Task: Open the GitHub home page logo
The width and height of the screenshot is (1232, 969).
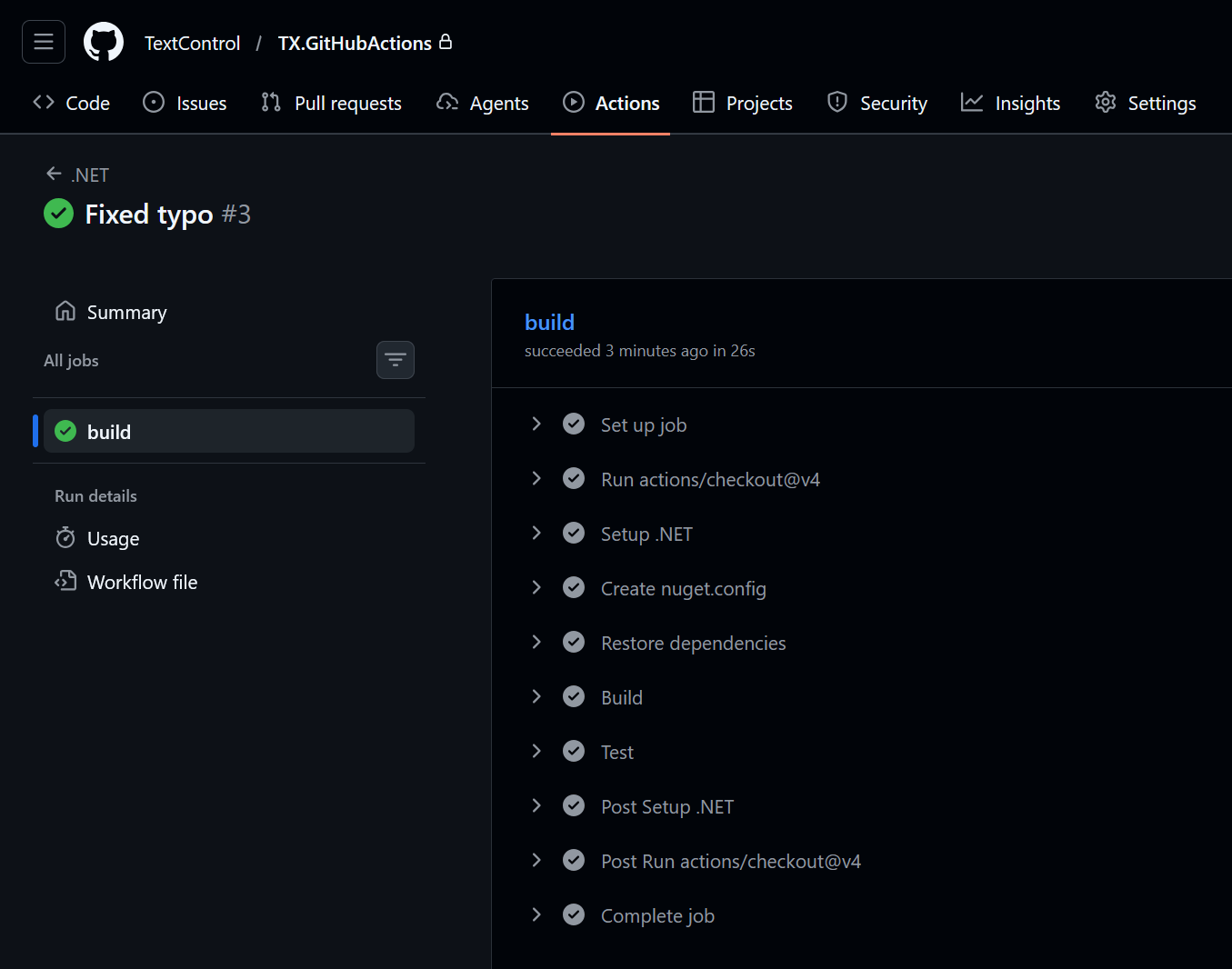Action: coord(103,41)
